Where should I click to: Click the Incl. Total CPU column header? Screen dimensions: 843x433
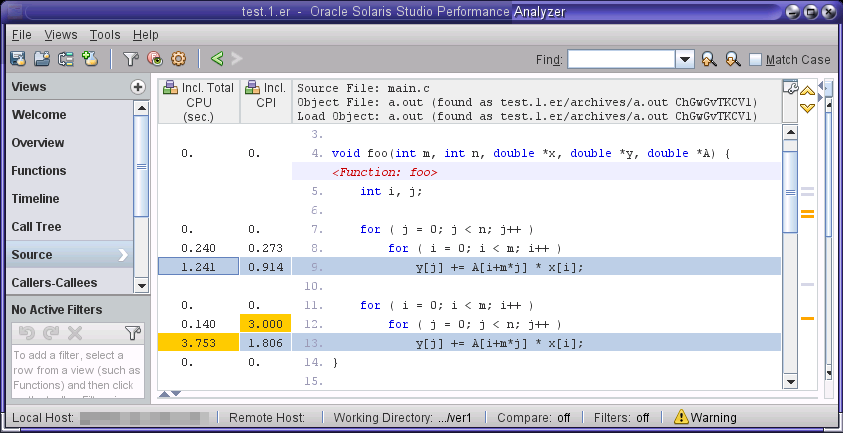[199, 102]
